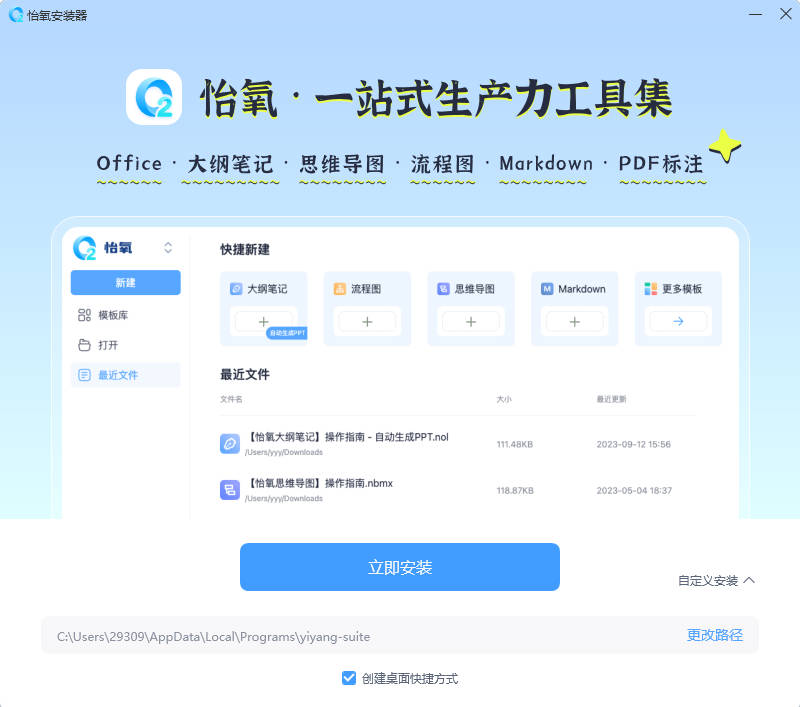Click plus under Markdown card

click(574, 321)
